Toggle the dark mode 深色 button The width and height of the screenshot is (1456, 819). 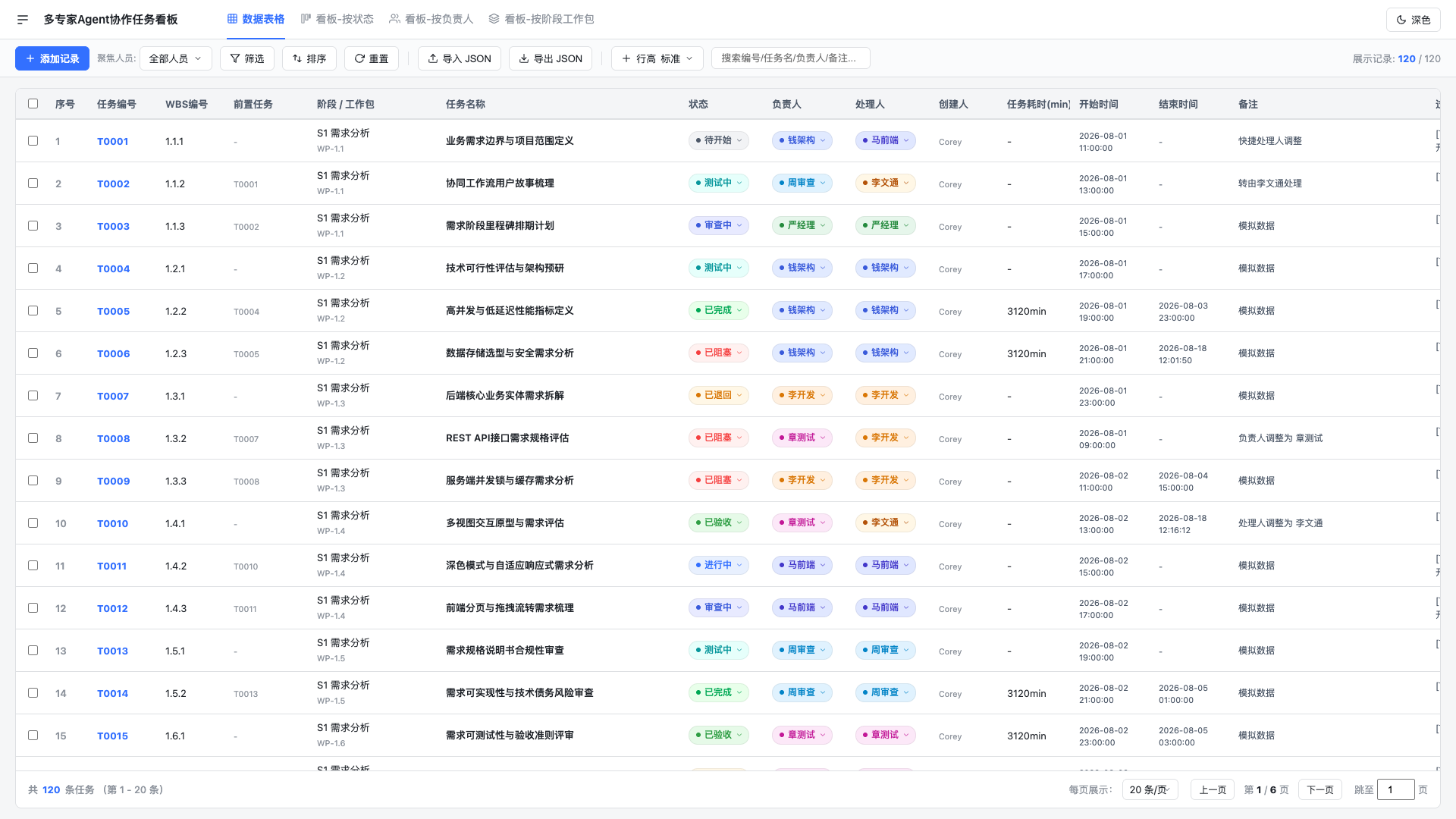coord(1413,20)
